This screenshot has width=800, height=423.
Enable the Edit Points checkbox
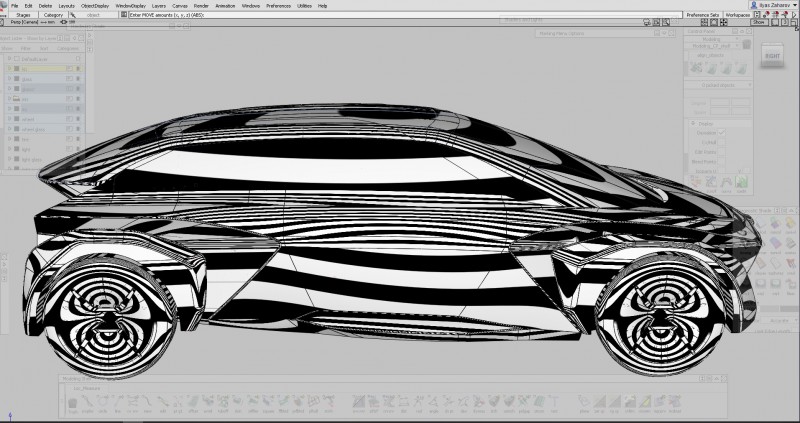(x=721, y=152)
